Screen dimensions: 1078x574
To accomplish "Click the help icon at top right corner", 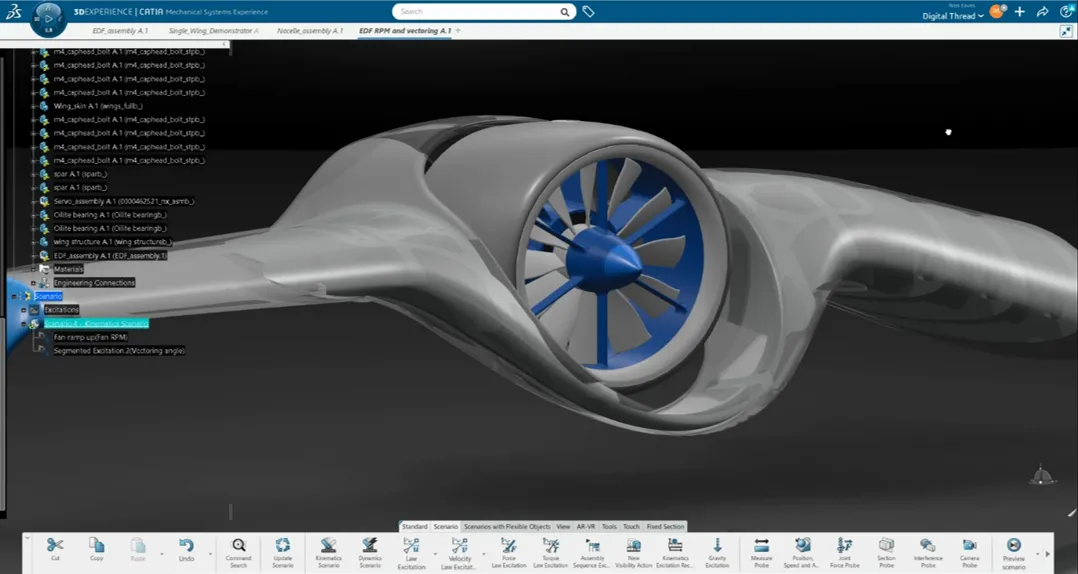I will pos(1067,12).
